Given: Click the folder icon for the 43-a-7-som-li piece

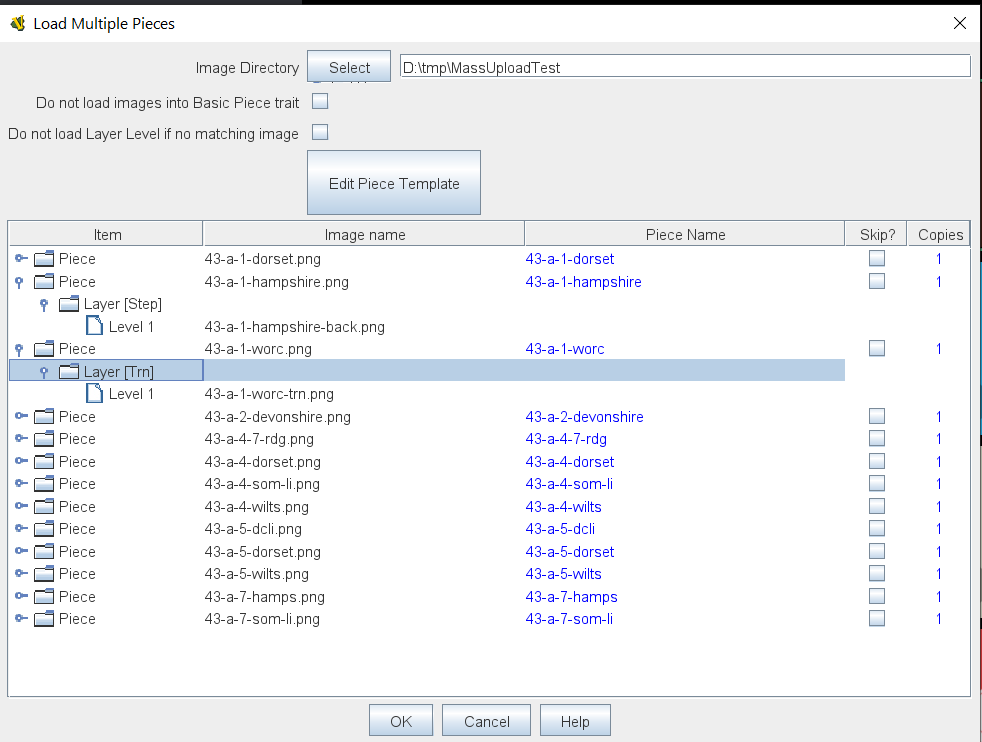Looking at the screenshot, I should point(44,619).
